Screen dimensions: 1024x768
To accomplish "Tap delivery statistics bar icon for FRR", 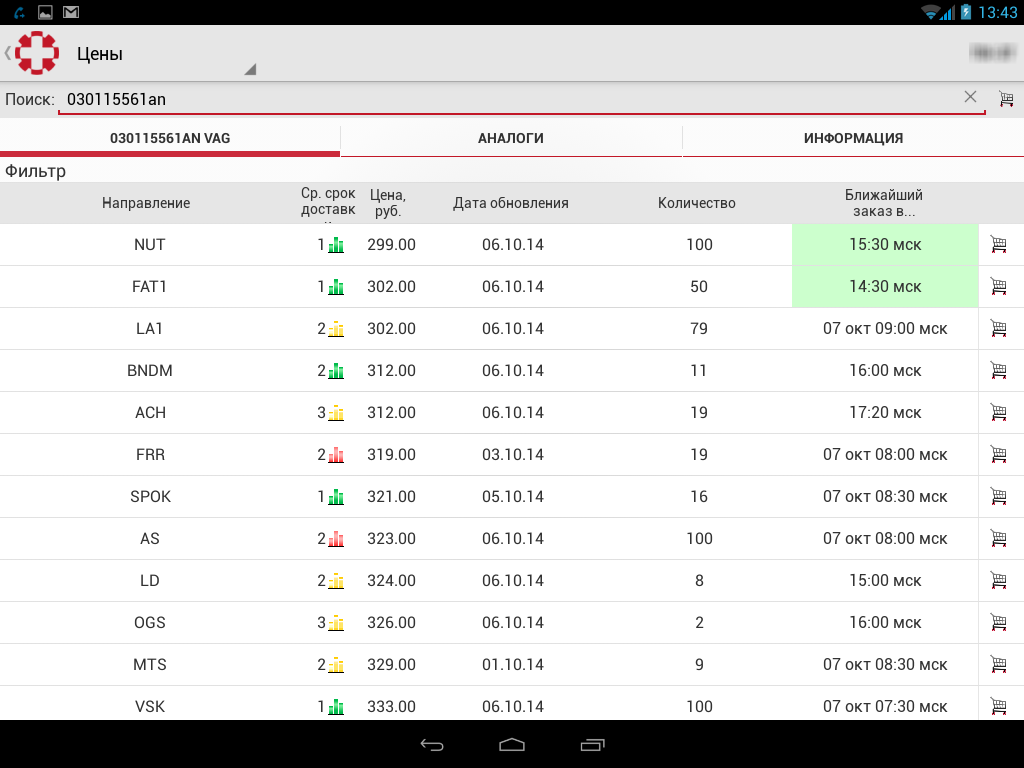I will pyautogui.click(x=336, y=455).
